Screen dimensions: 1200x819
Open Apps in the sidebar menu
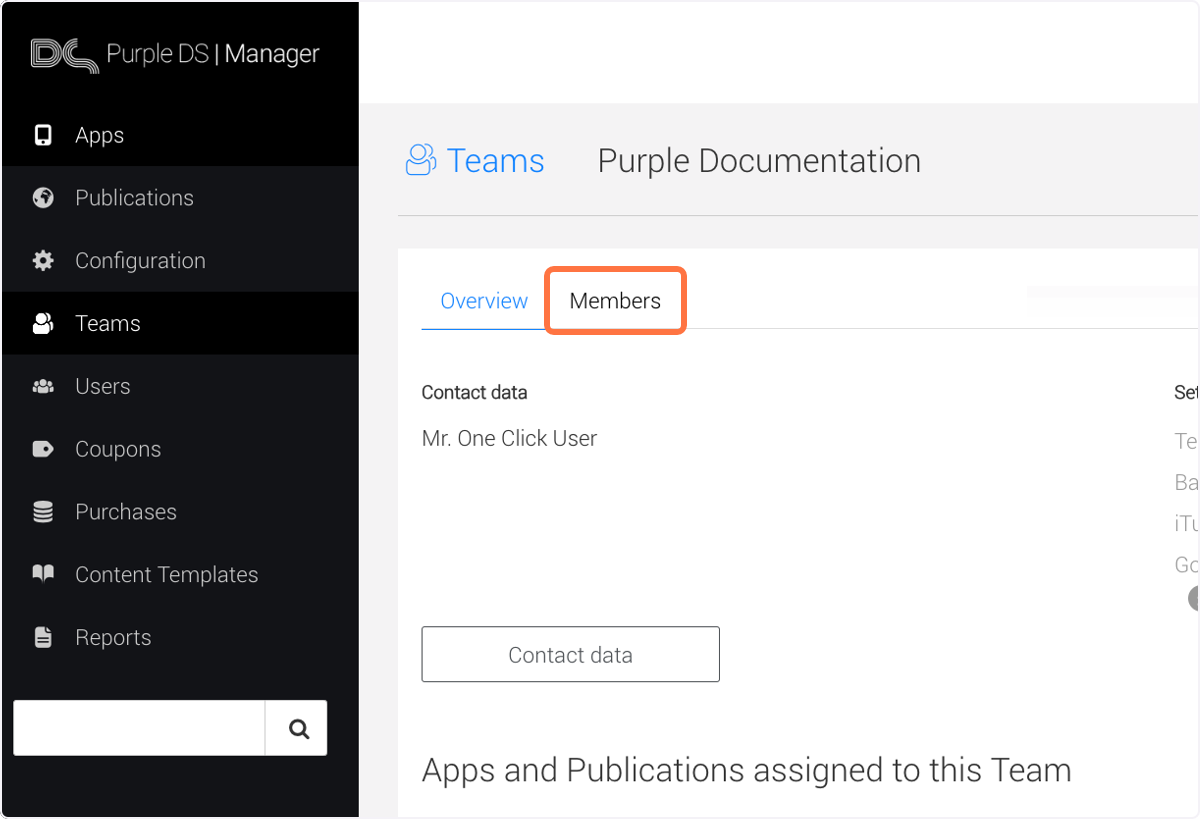(x=180, y=135)
